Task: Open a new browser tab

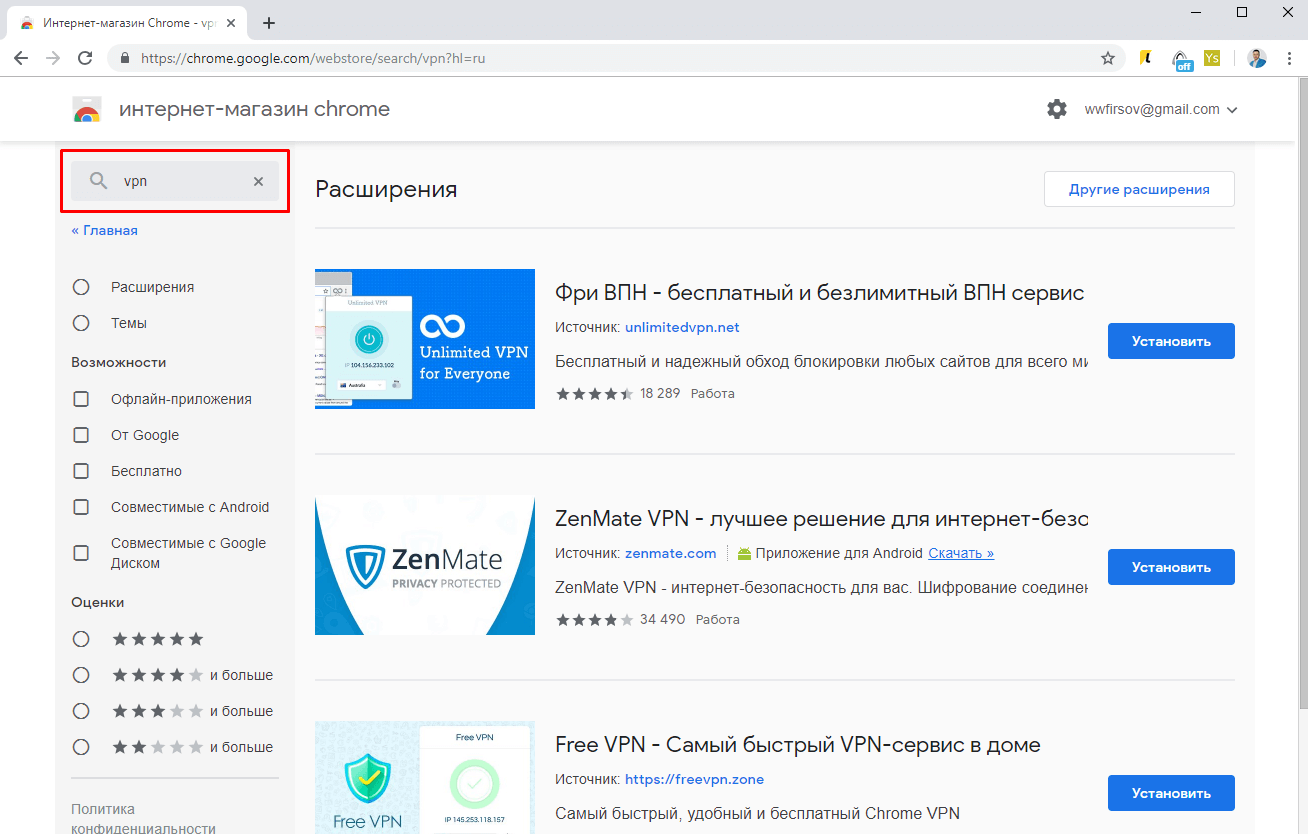Action: pyautogui.click(x=268, y=22)
